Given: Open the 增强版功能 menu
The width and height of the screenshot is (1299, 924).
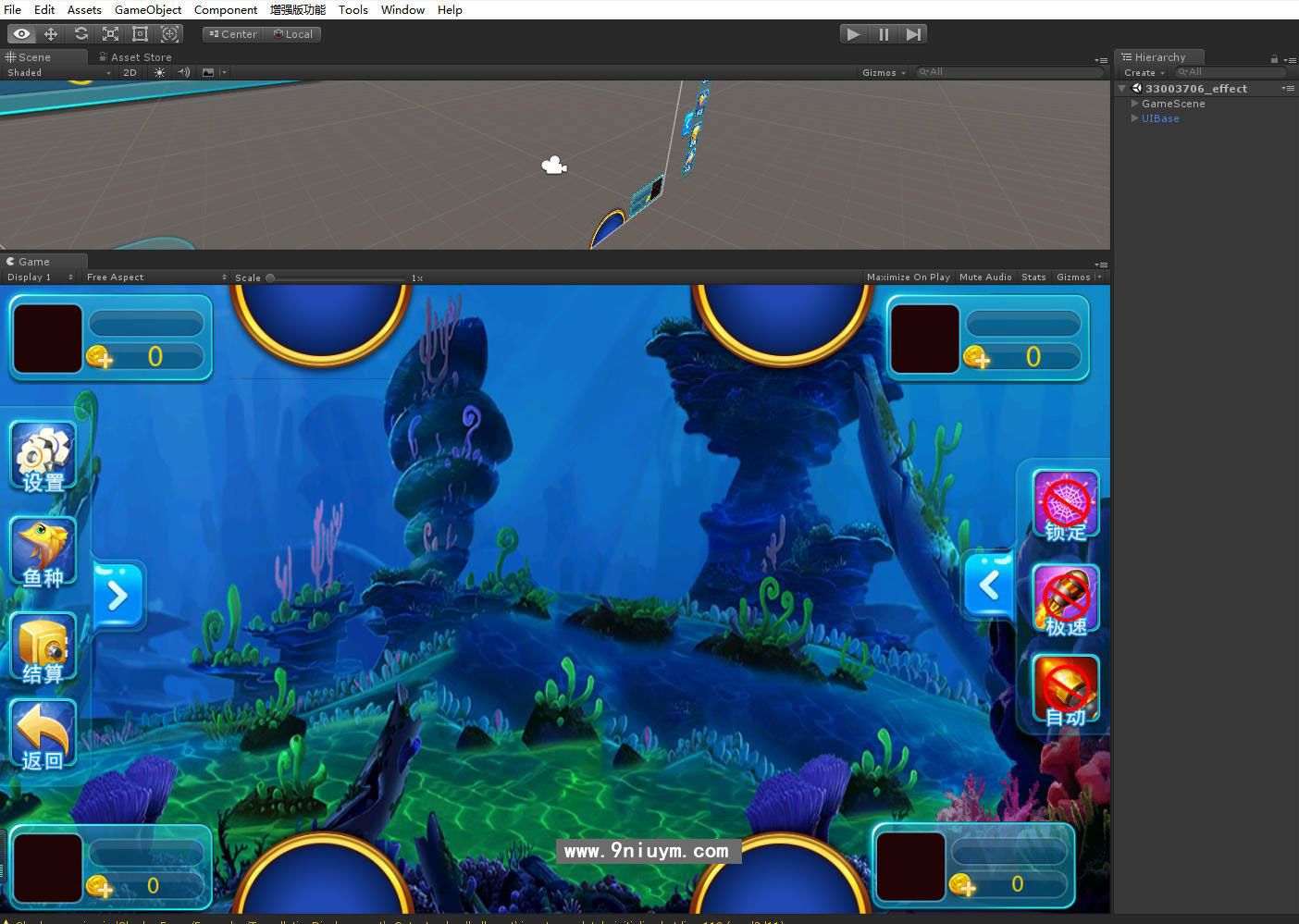Looking at the screenshot, I should tap(298, 9).
